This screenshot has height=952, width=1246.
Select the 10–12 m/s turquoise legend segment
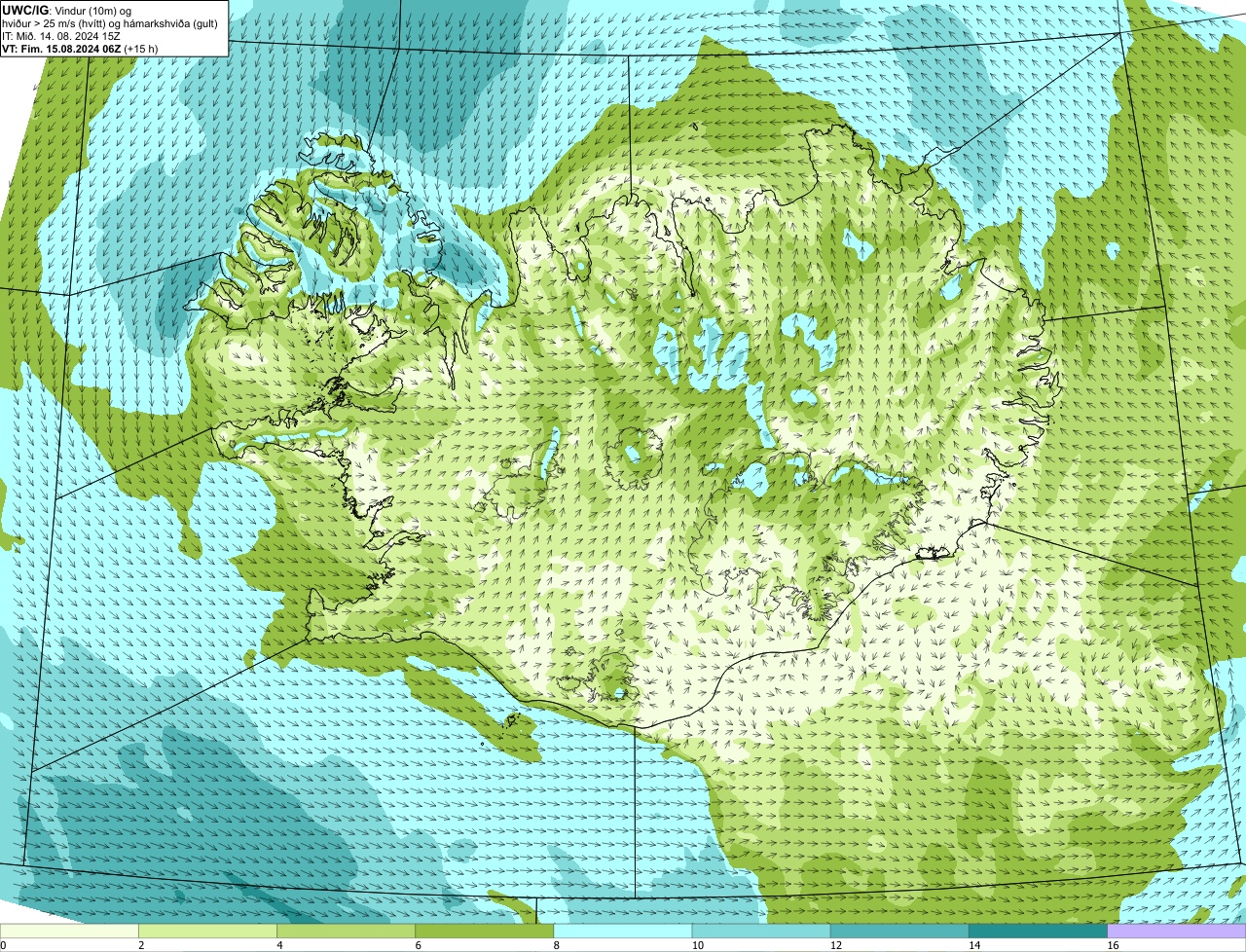[761, 932]
